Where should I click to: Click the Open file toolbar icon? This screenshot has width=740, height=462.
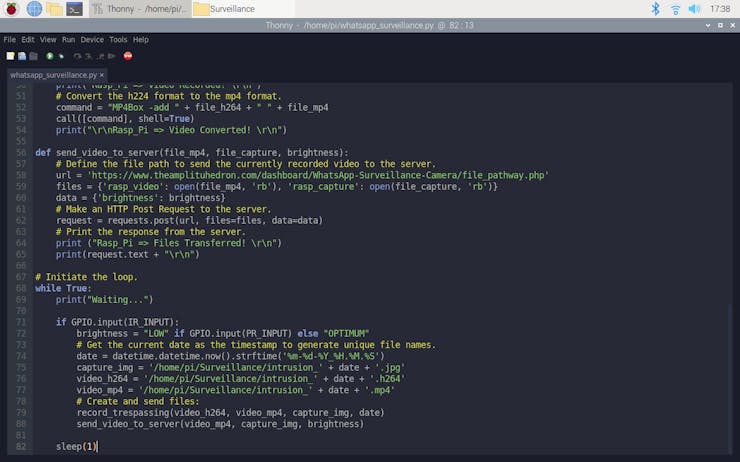pyautogui.click(x=21, y=56)
